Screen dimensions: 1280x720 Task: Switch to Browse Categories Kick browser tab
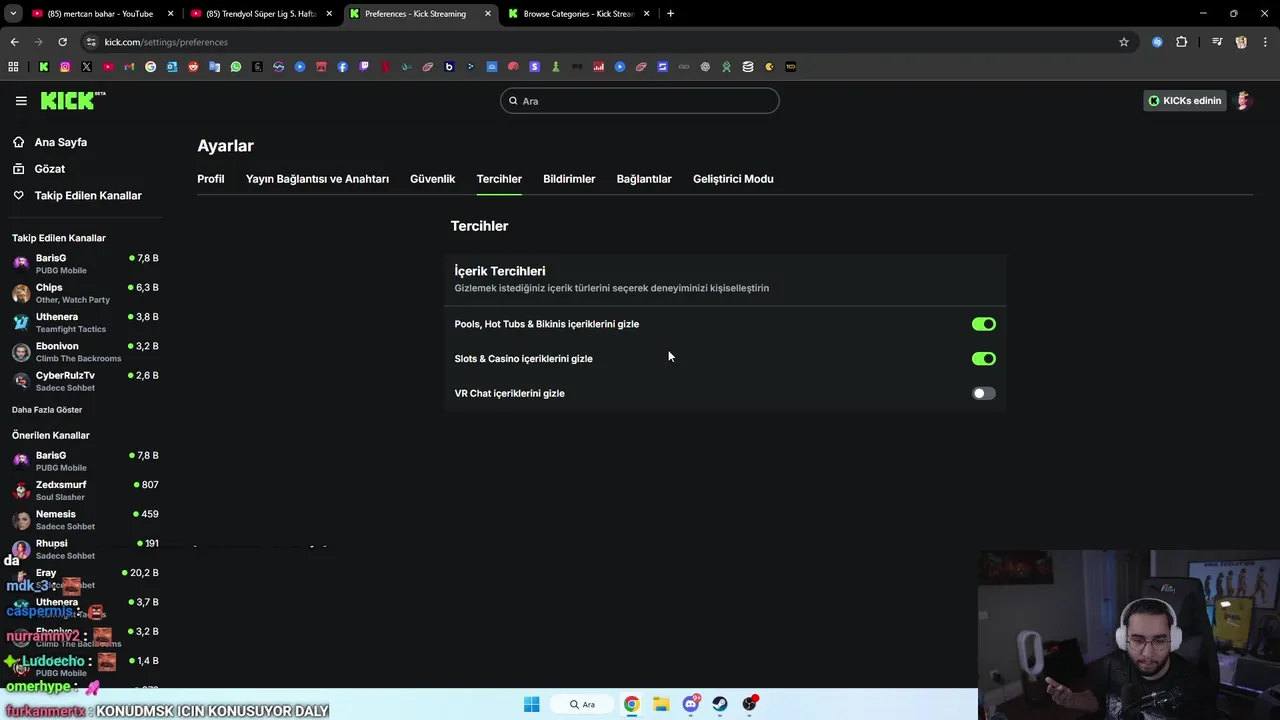click(x=579, y=14)
